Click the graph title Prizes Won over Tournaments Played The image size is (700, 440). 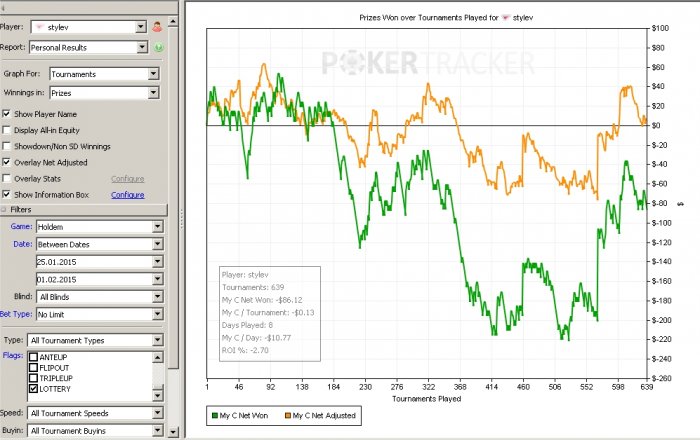point(446,18)
